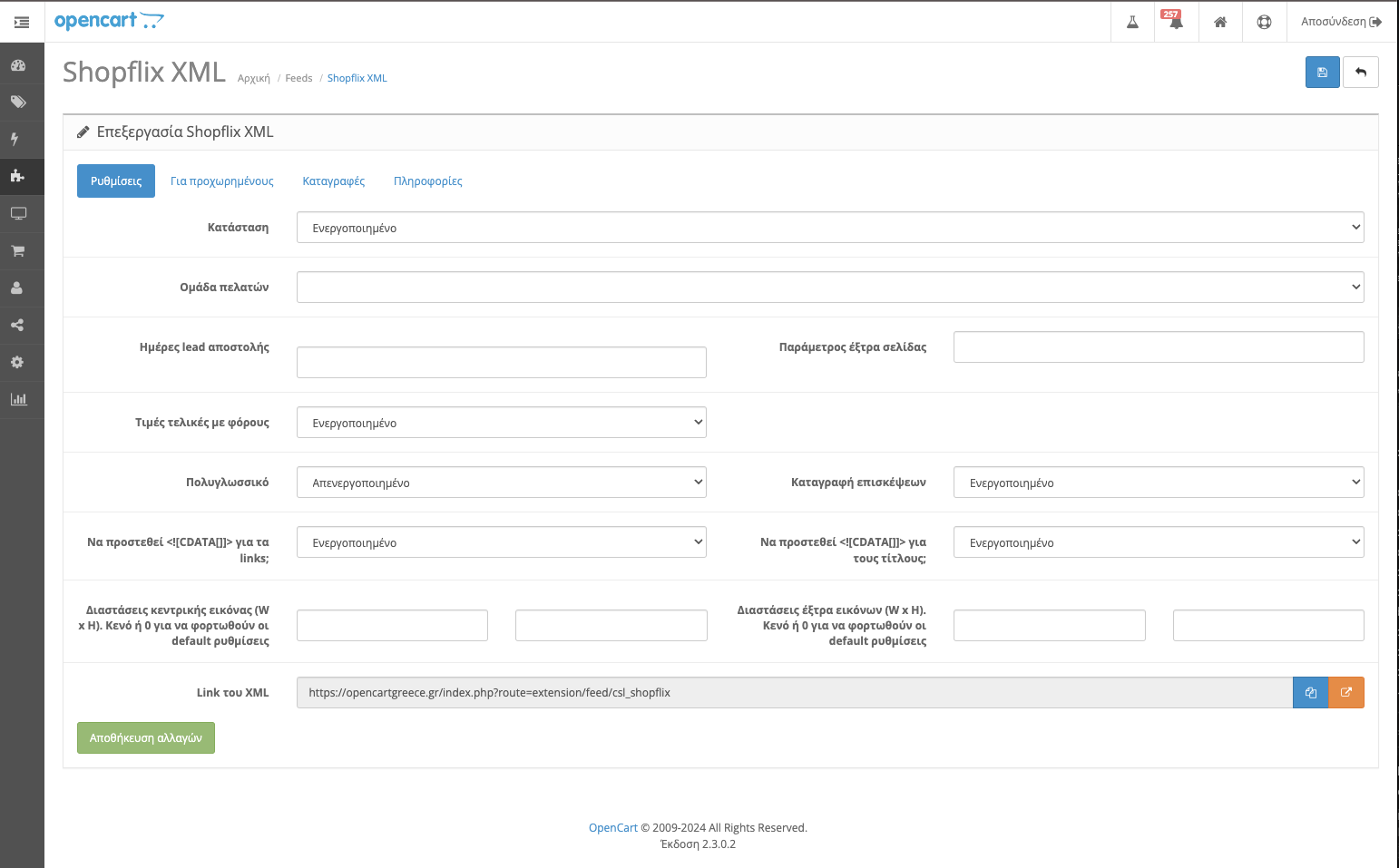This screenshot has width=1399, height=868.
Task: Click the Έκδοση 2.3.0.2 version text
Action: tap(698, 844)
